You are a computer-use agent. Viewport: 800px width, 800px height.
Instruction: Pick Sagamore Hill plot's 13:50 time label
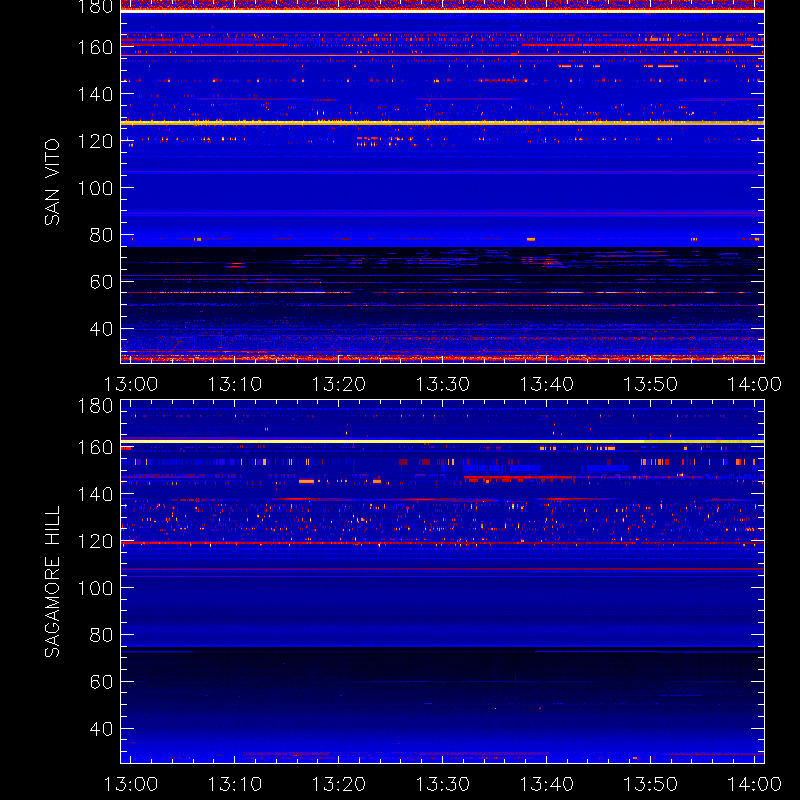pyautogui.click(x=651, y=784)
